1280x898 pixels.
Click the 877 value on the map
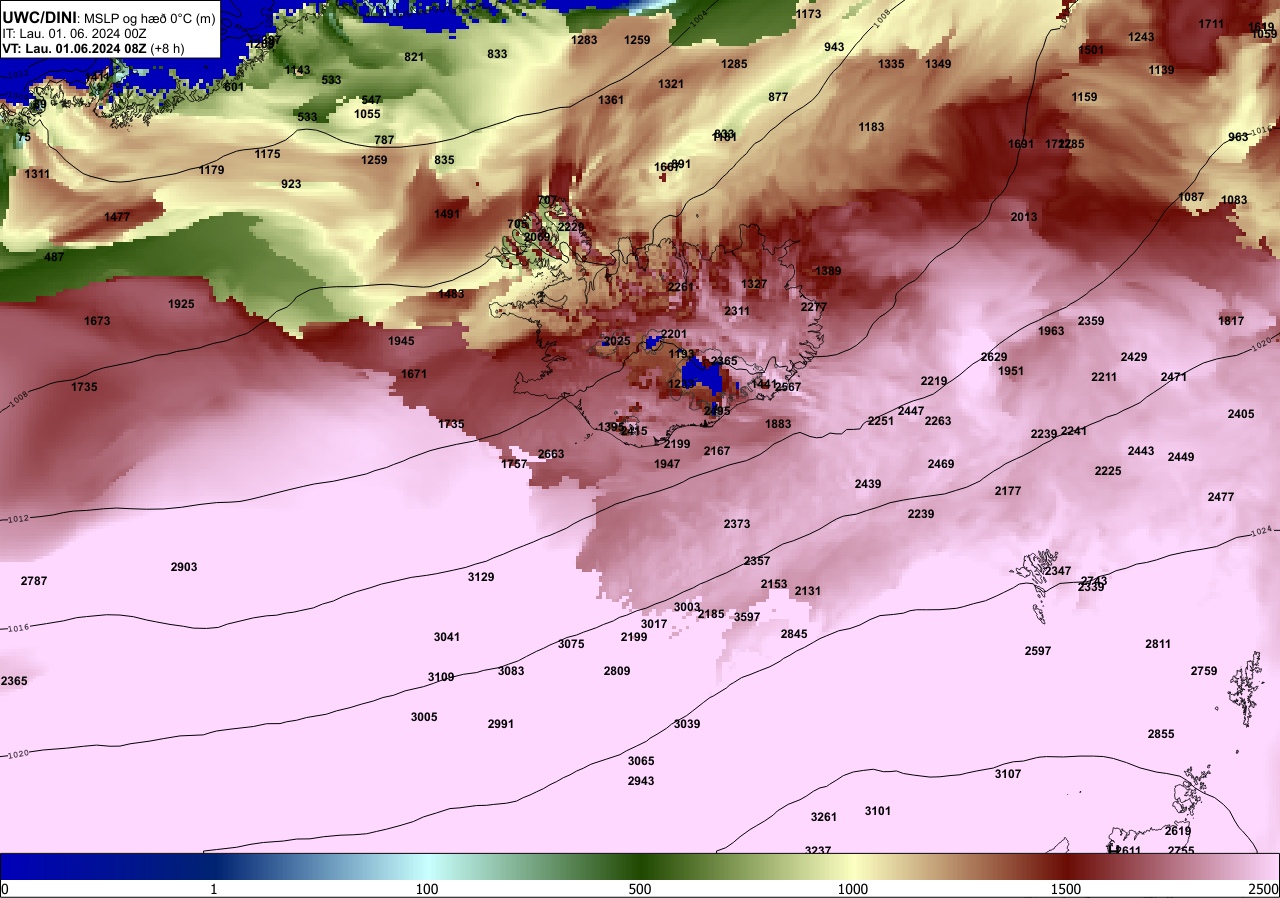click(x=778, y=97)
